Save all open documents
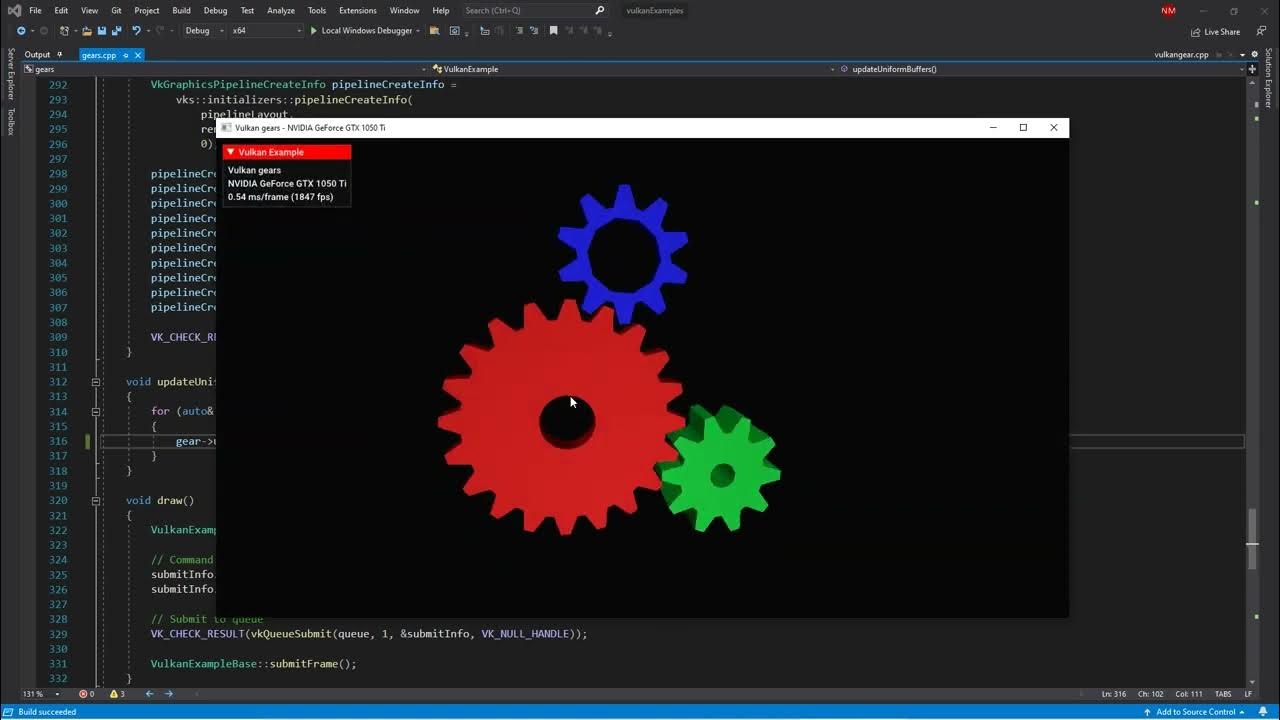1280x720 pixels. coord(120,31)
